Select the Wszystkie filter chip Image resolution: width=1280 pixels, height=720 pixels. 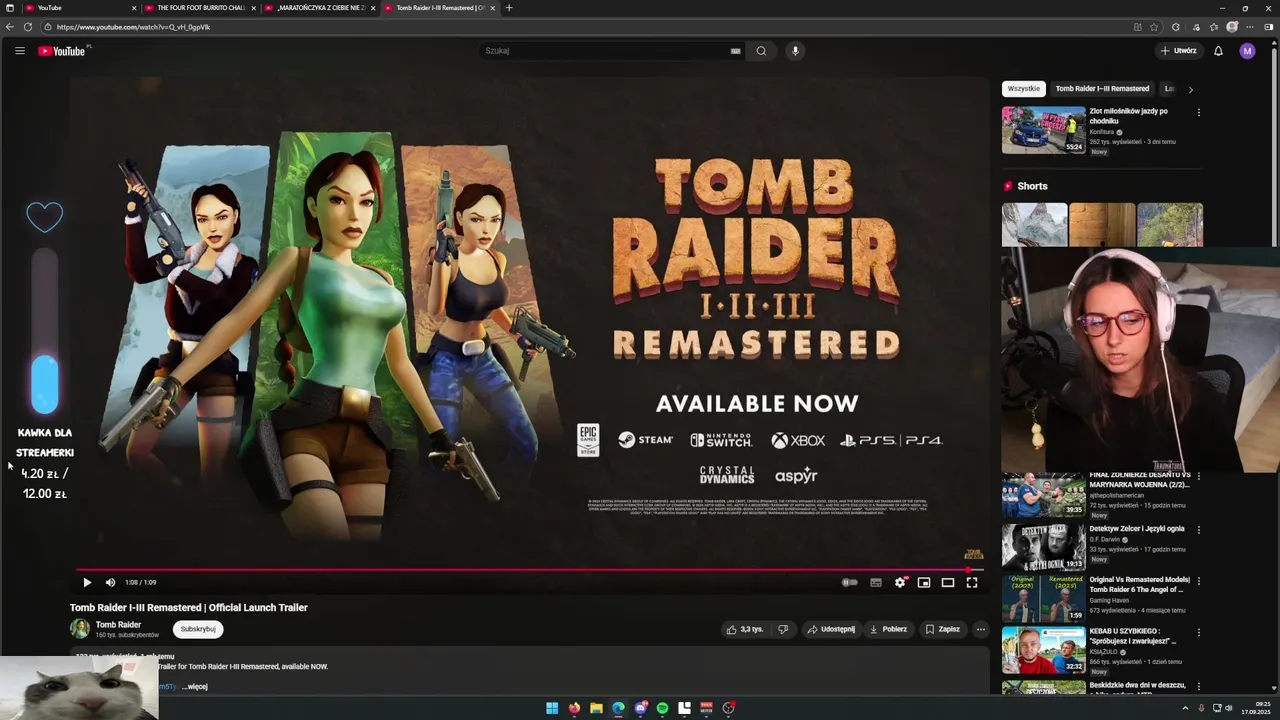[x=1023, y=89]
